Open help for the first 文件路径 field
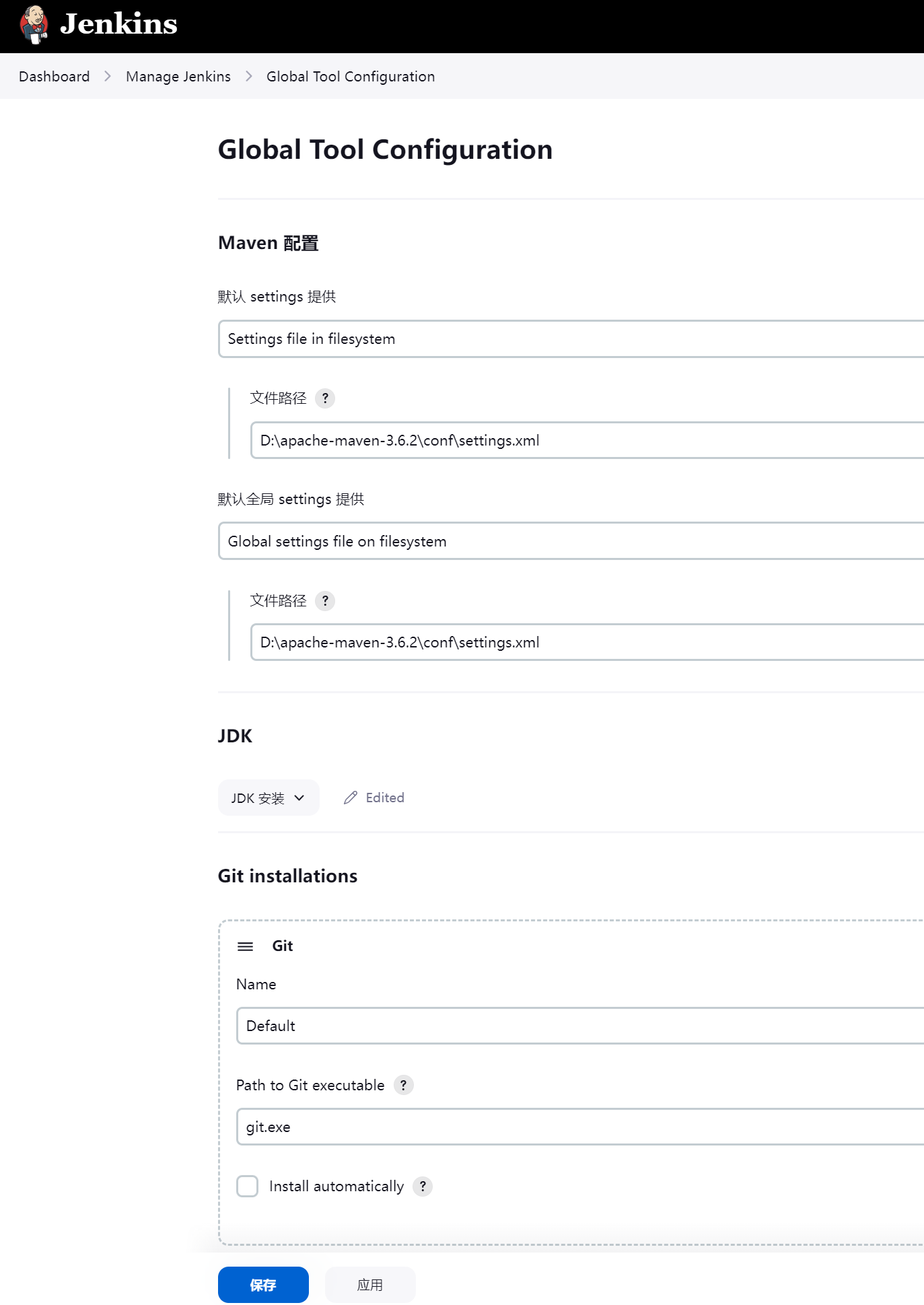924x1305 pixels. [x=325, y=398]
